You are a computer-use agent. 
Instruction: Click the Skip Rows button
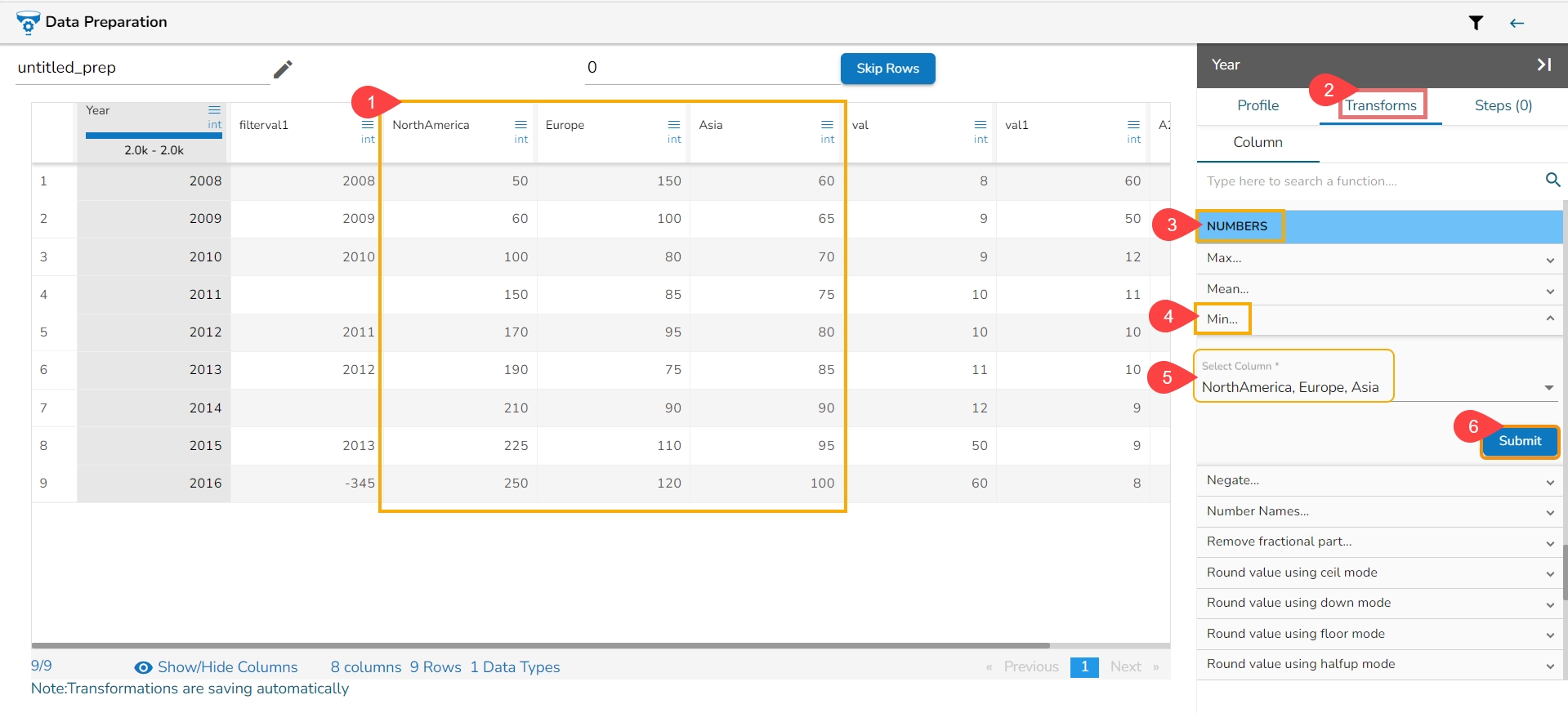pyautogui.click(x=887, y=69)
